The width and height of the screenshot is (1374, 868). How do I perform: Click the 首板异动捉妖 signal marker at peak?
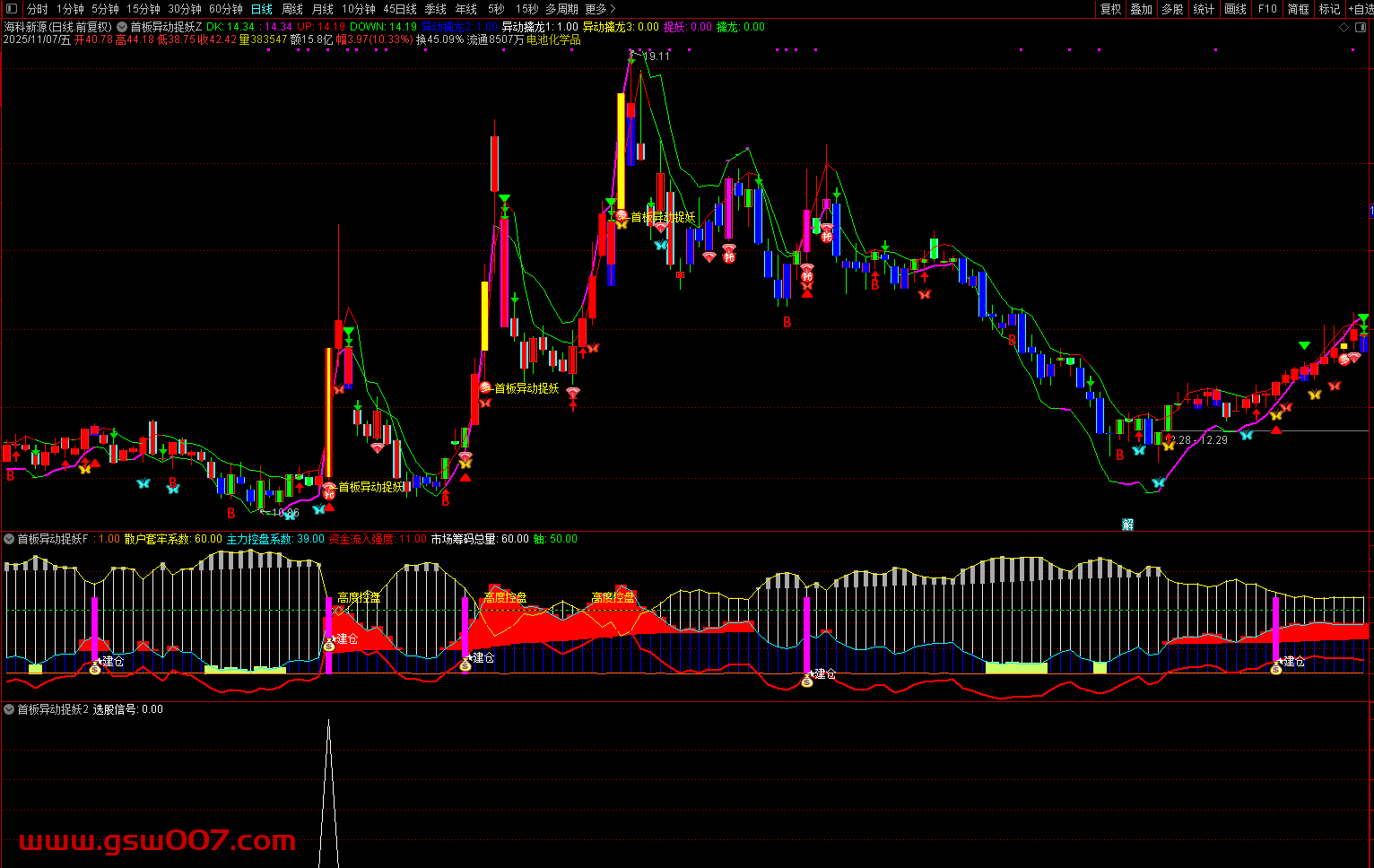[x=621, y=216]
